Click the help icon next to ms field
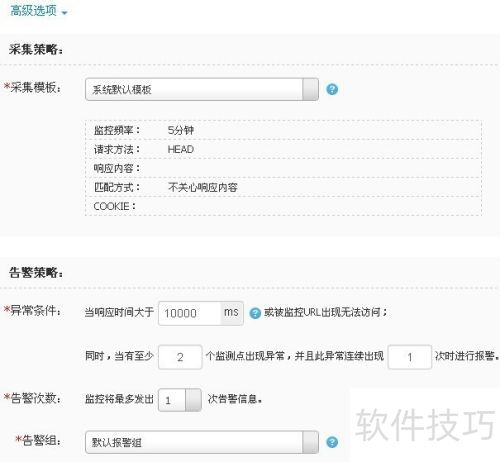Viewport: 500px width, 462px height. pyautogui.click(x=255, y=313)
